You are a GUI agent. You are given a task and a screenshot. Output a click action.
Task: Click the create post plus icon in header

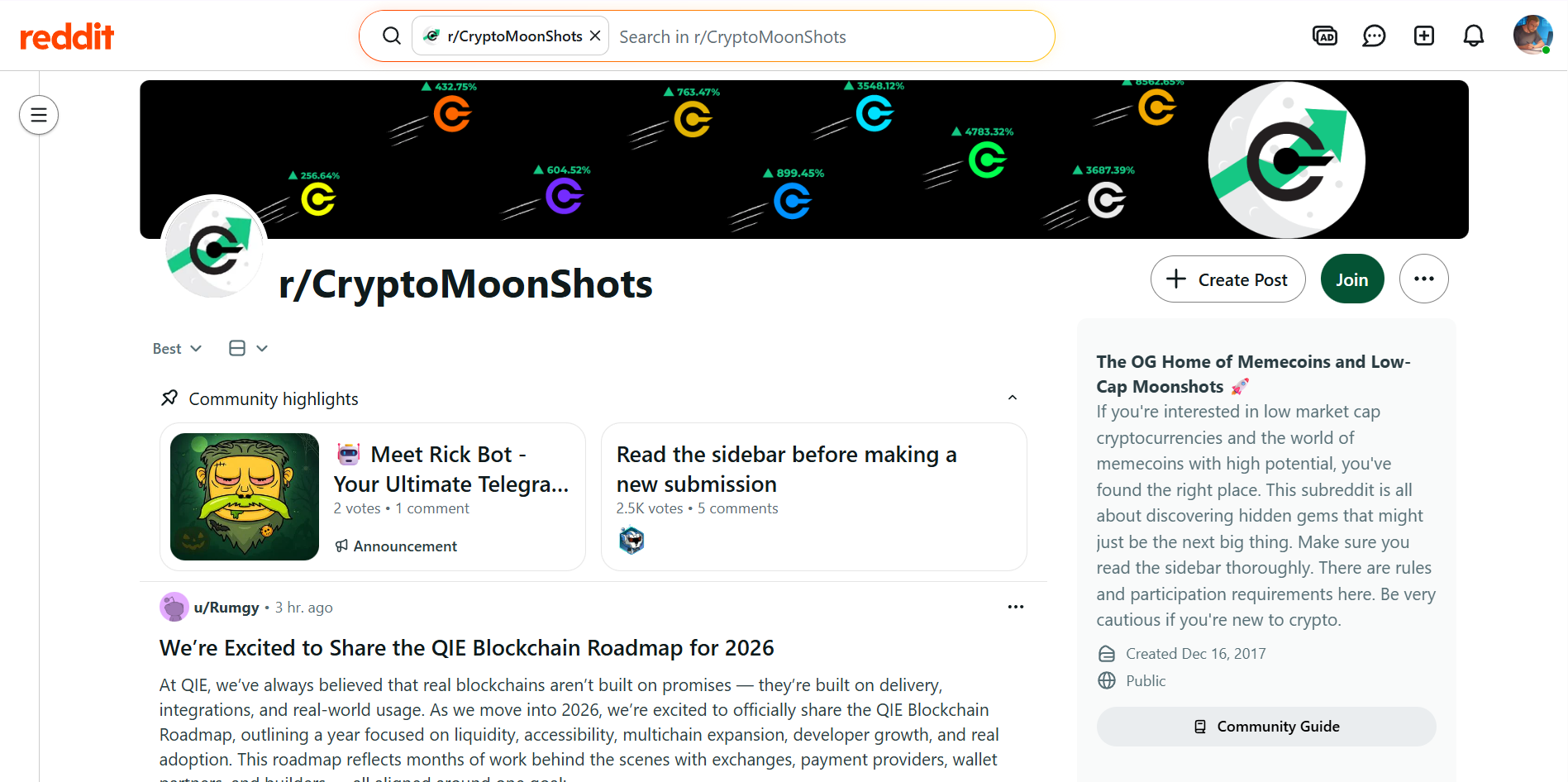point(1423,36)
